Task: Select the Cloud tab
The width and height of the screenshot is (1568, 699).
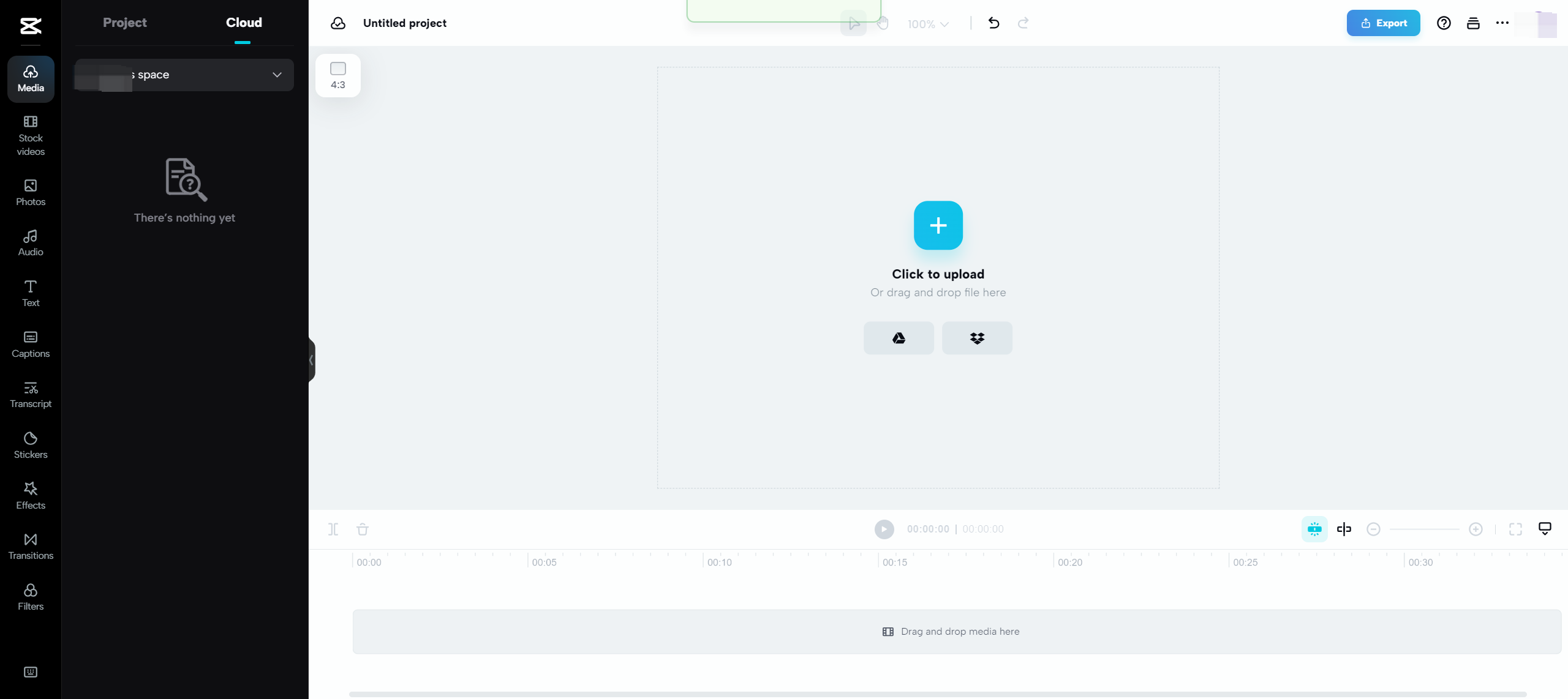Action: (244, 23)
